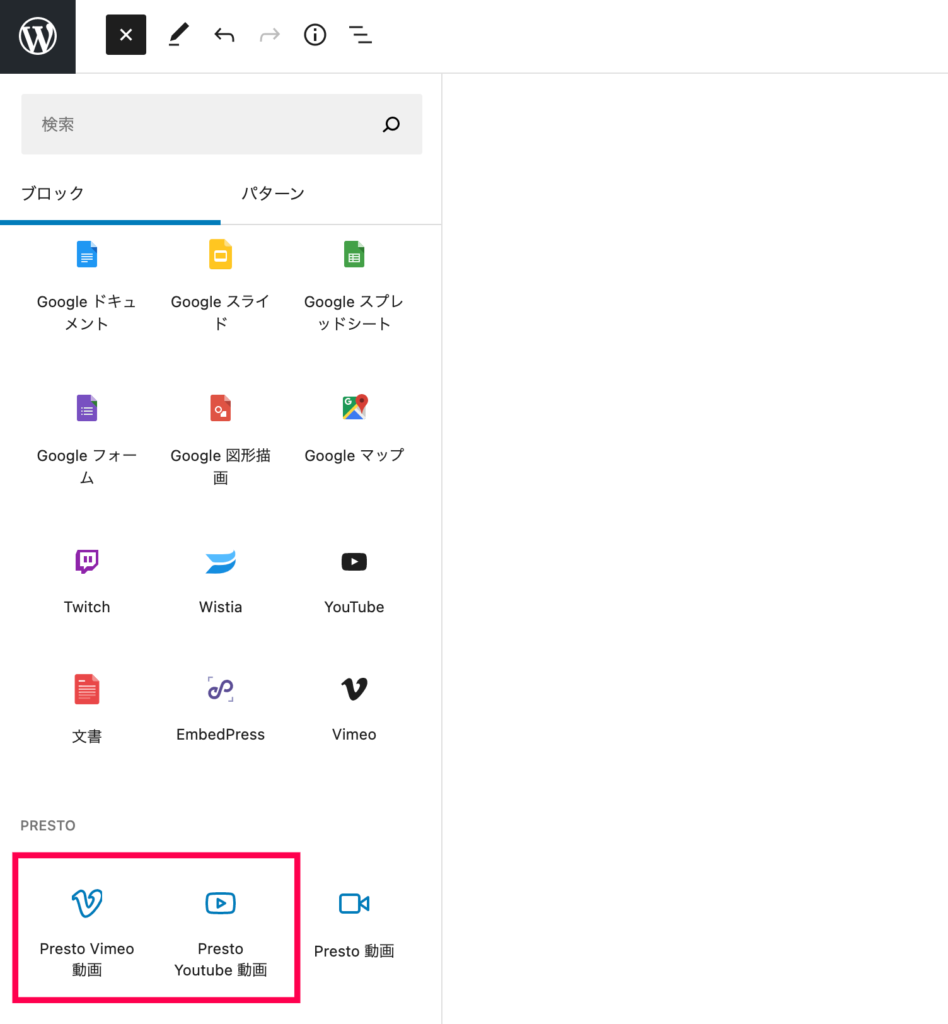This screenshot has width=948, height=1024.
Task: Insert the Google ドキュメント block
Action: (x=87, y=285)
